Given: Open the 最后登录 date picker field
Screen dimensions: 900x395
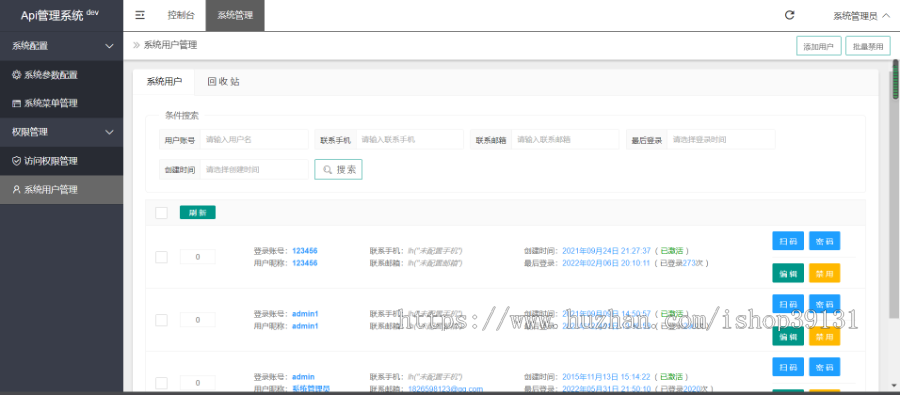Looking at the screenshot, I should tap(721, 140).
